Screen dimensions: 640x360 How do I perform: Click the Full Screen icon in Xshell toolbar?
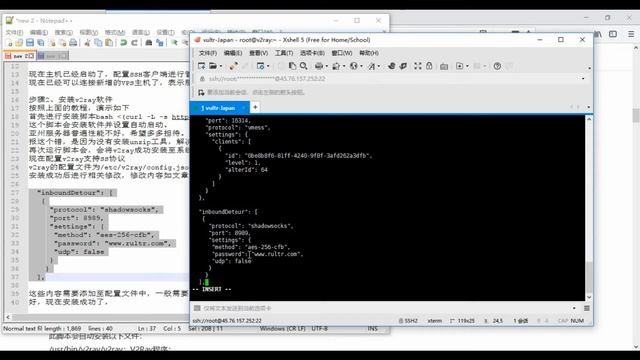[418, 66]
